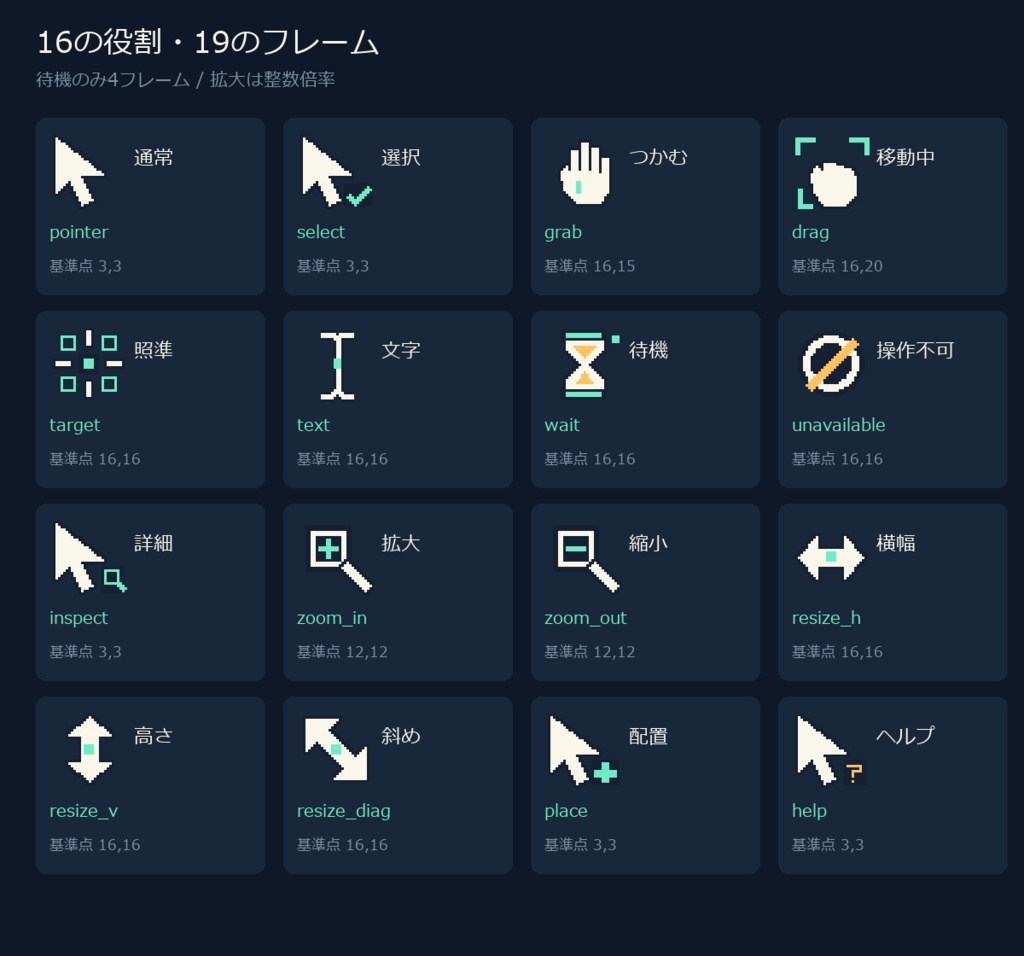This screenshot has width=1024, height=956.
Task: Click the target crosshair cursor icon
Action: click(89, 364)
